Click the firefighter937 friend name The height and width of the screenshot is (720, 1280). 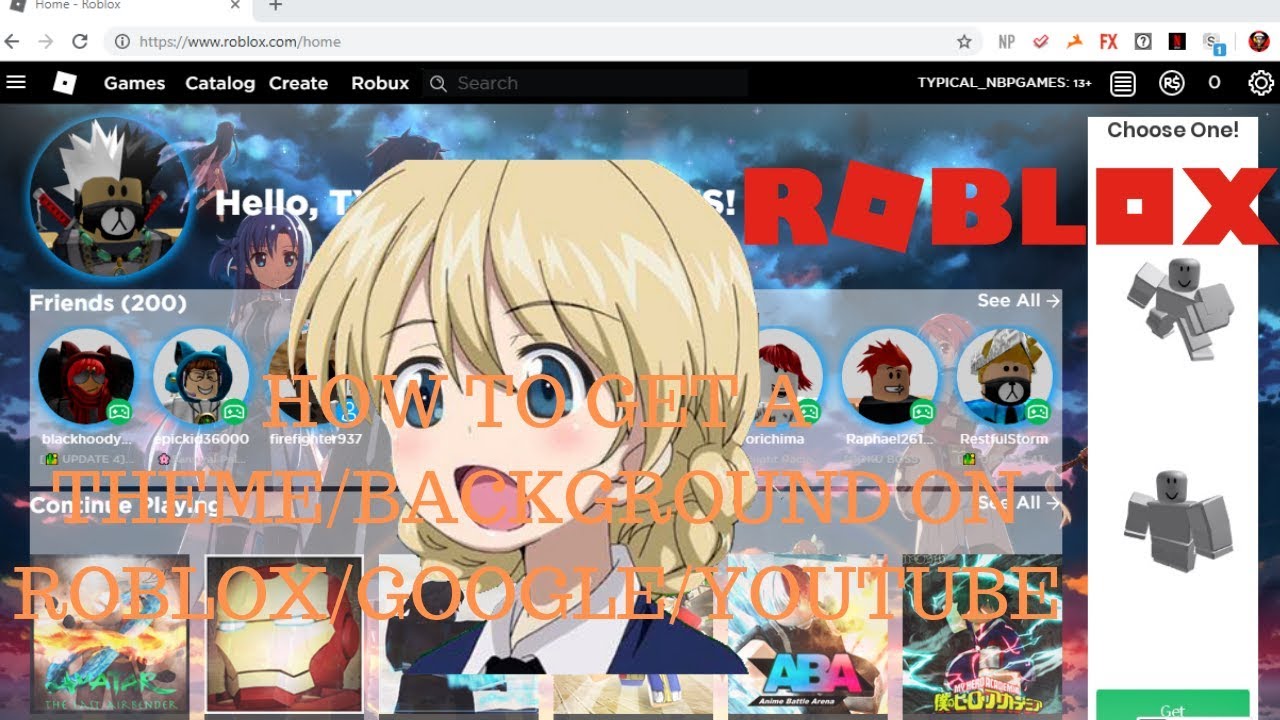click(x=316, y=439)
